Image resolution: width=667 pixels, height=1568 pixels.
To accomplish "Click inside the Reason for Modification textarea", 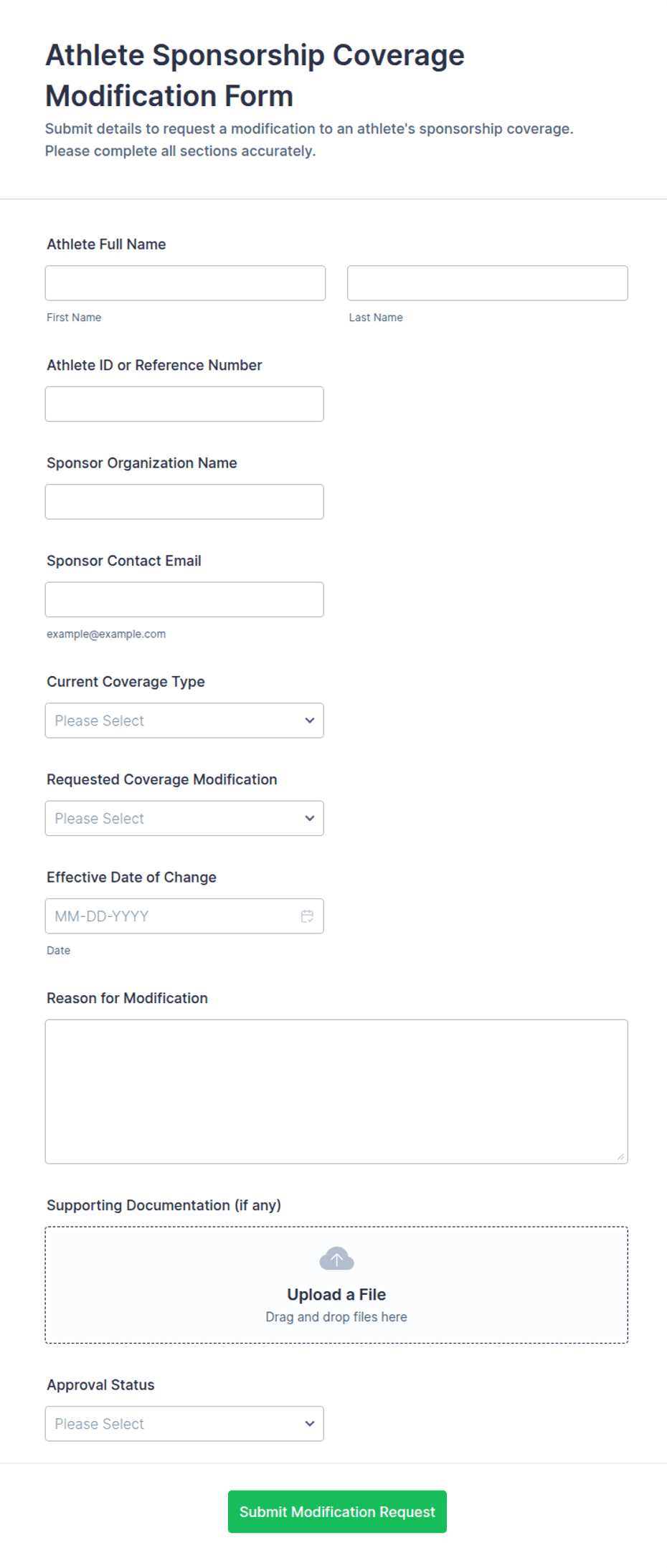I will (x=336, y=1091).
